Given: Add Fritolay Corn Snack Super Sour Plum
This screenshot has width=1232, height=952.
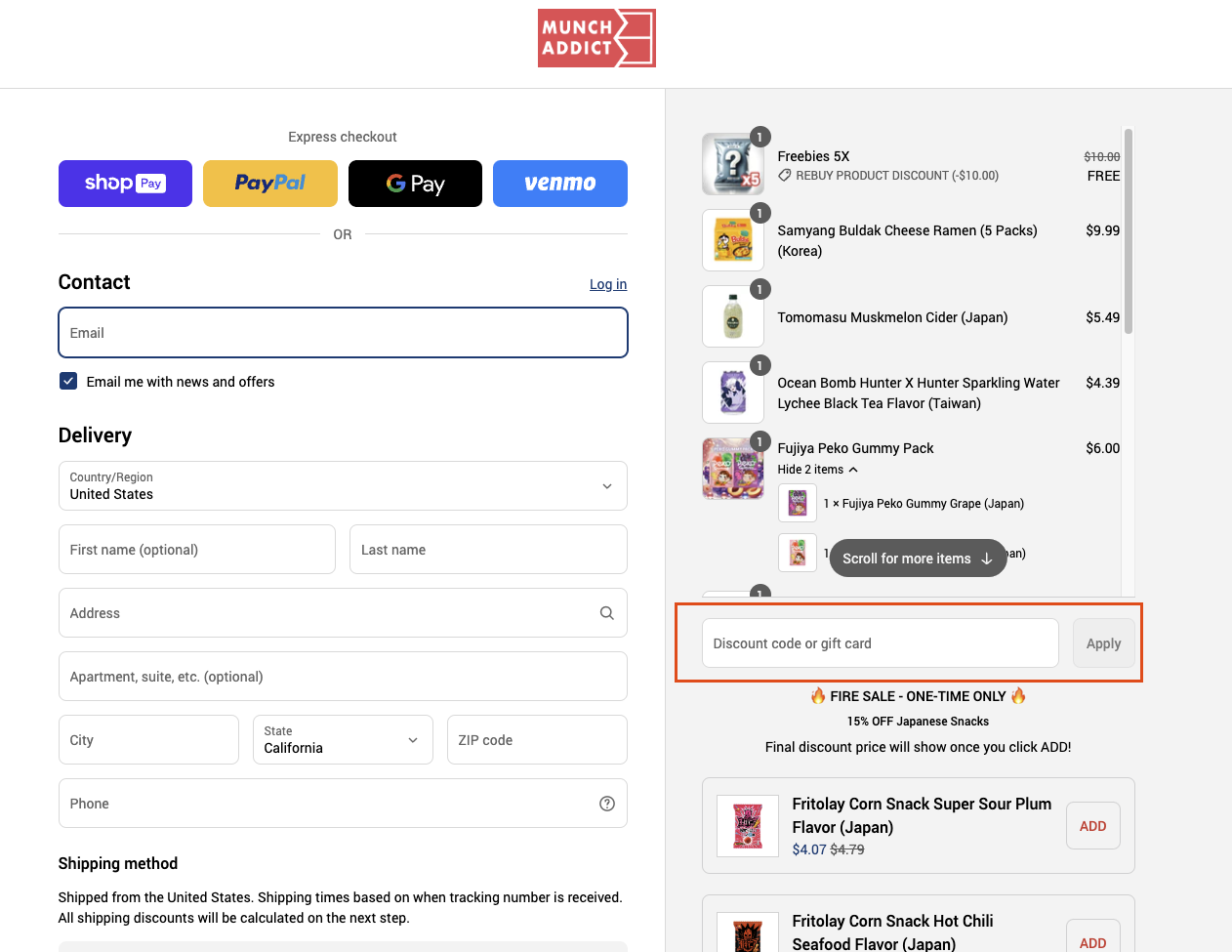Looking at the screenshot, I should tap(1092, 826).
